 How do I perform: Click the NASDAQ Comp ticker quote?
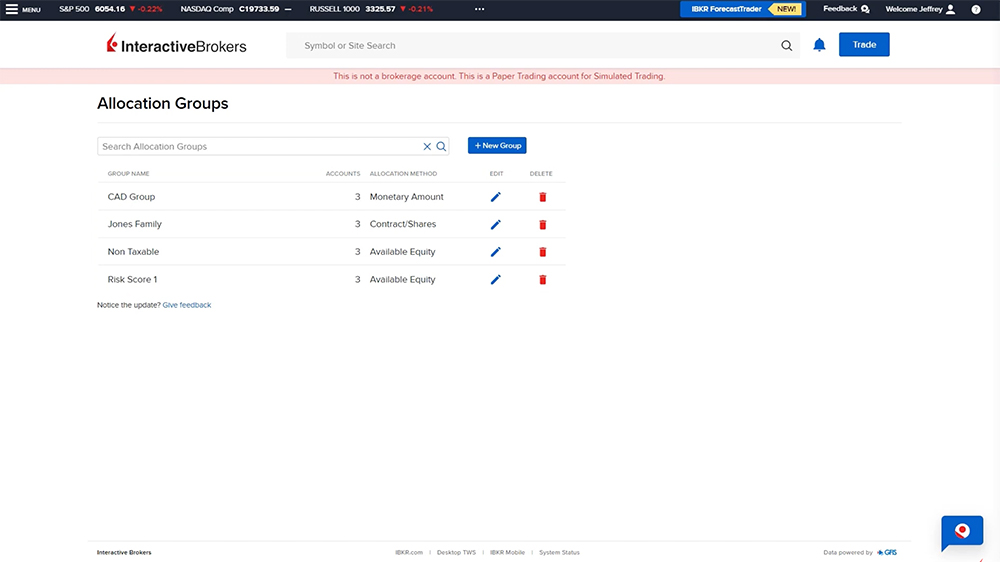click(x=235, y=9)
